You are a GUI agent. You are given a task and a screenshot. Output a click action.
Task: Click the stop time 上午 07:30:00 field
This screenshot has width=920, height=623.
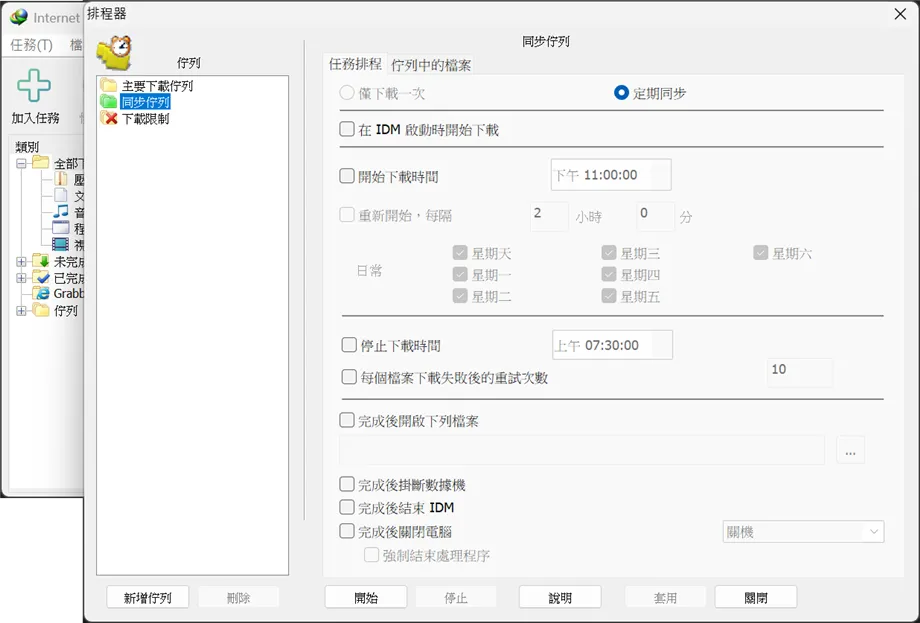coord(613,345)
